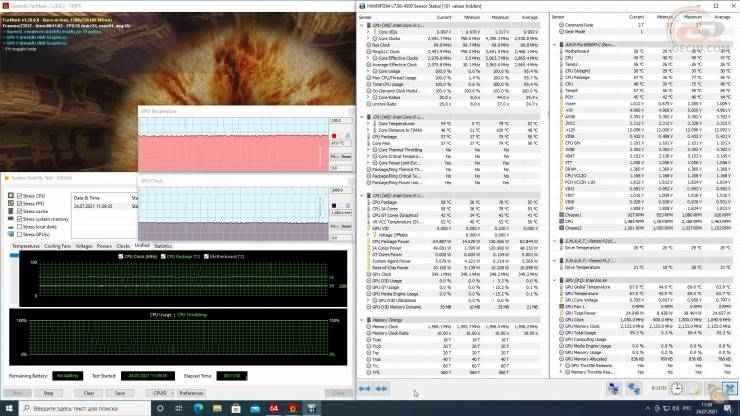Enable the Stress local disks checkbox
Image resolution: width=740 pixels, height=416 pixels.
pos(19,227)
